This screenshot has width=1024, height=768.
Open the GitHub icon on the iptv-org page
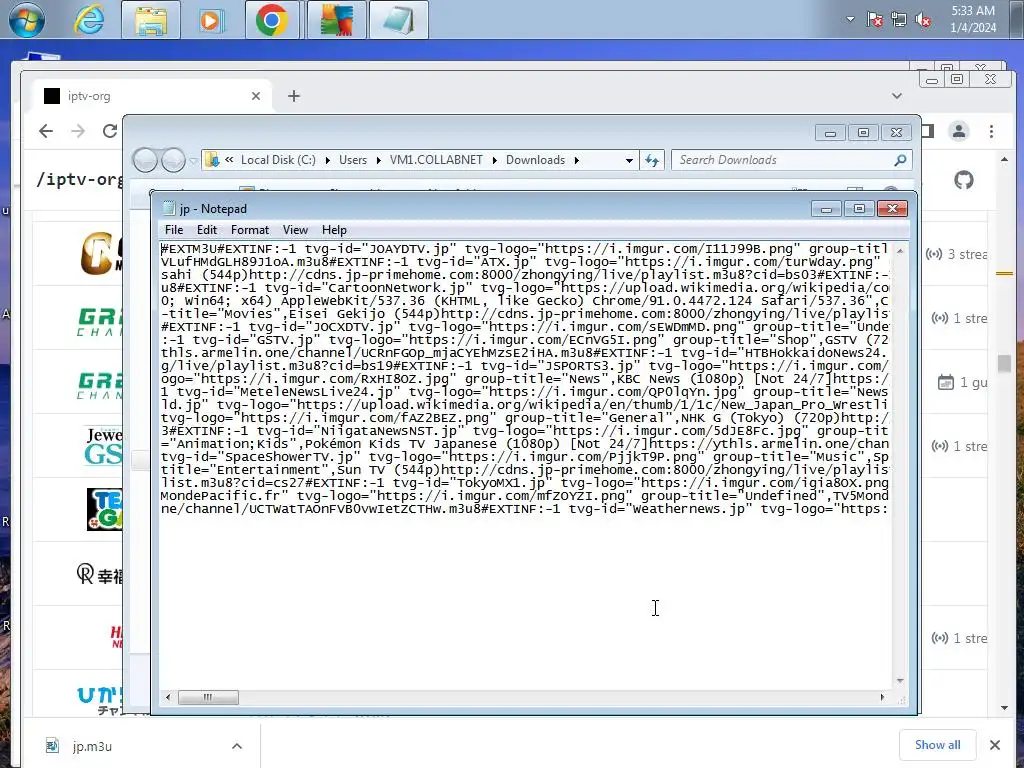click(x=964, y=180)
